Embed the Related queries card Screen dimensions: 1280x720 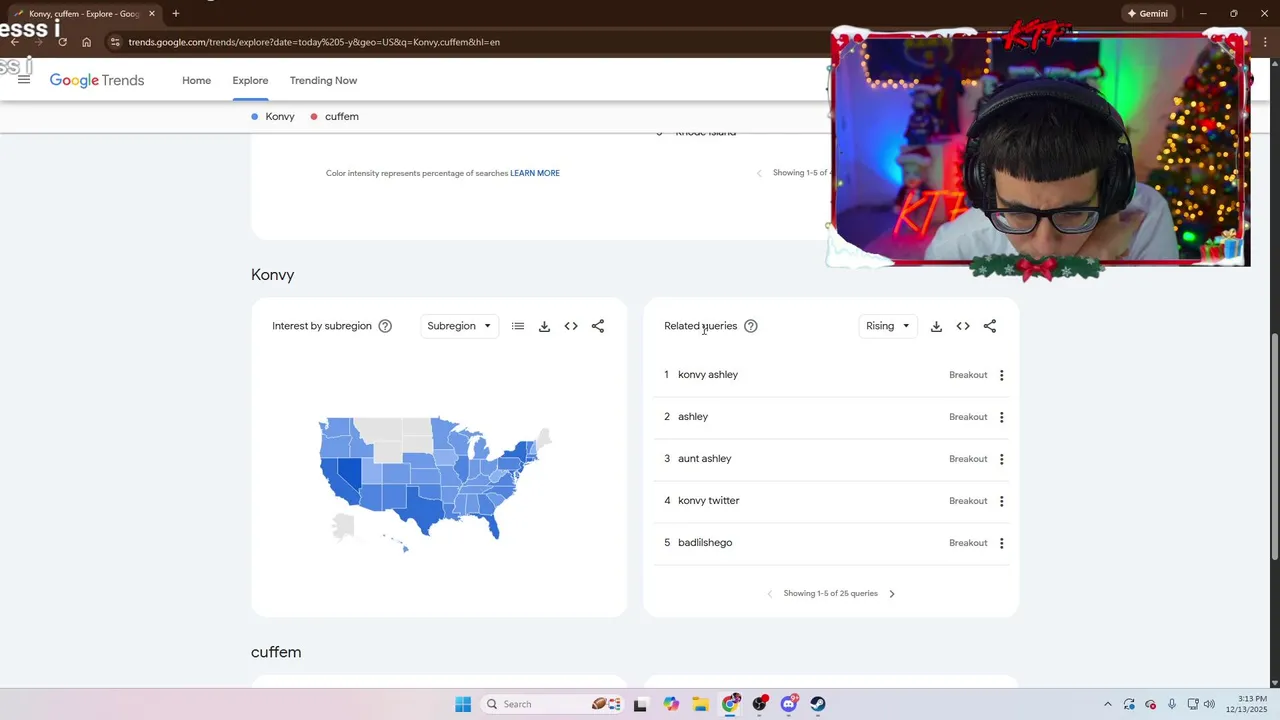[963, 326]
